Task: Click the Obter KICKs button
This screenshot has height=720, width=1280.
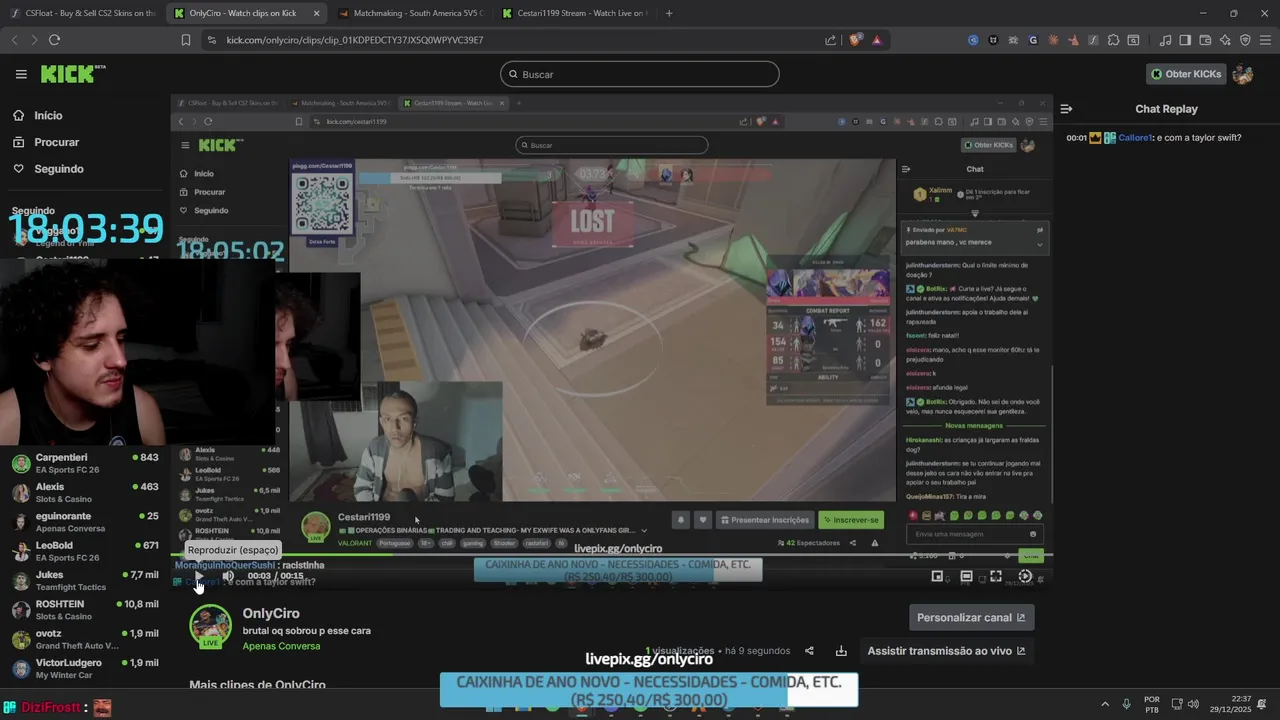Action: pos(1186,74)
